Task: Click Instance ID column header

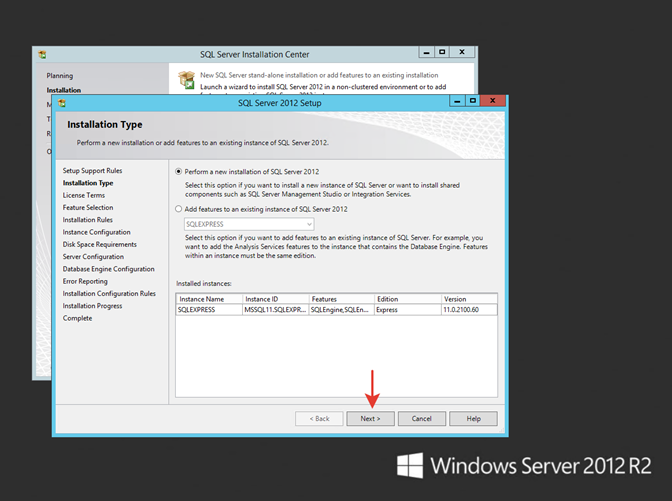Action: coord(276,299)
